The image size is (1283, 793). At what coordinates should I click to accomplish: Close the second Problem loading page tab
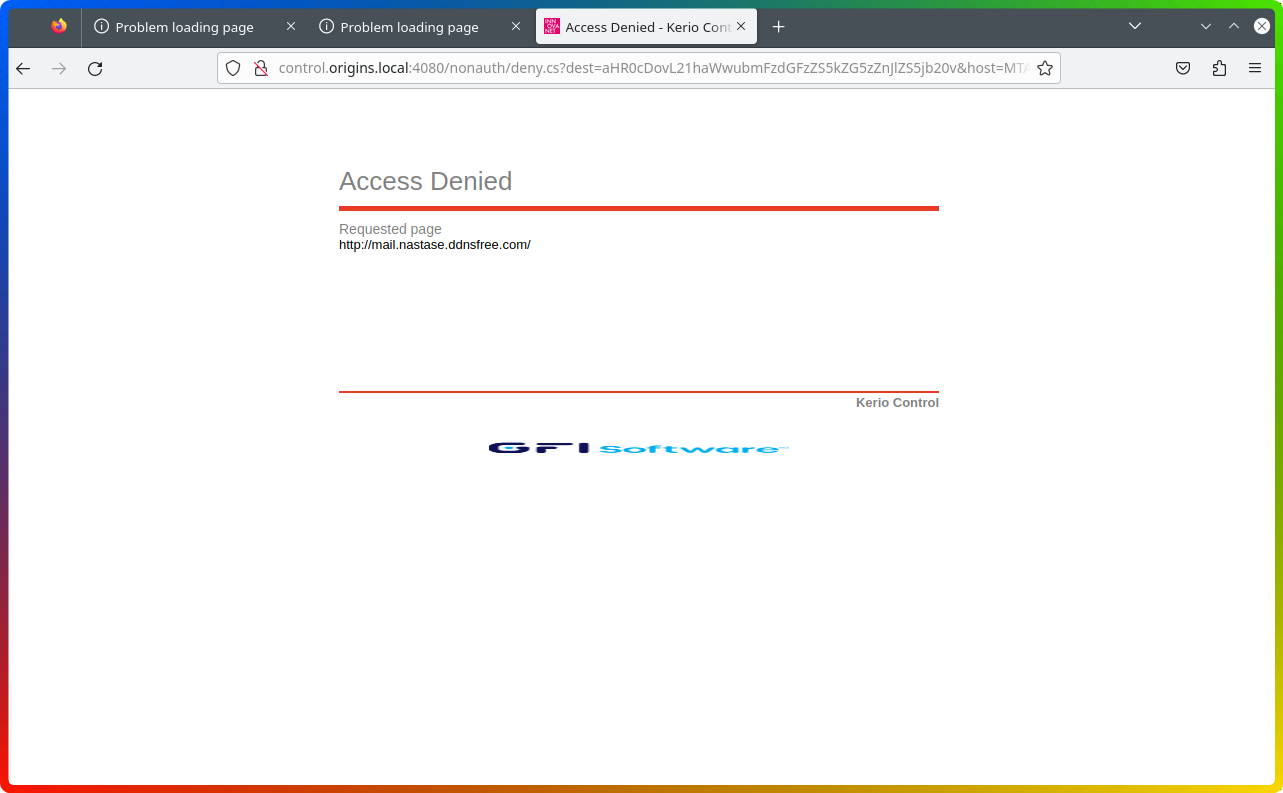pyautogui.click(x=516, y=26)
